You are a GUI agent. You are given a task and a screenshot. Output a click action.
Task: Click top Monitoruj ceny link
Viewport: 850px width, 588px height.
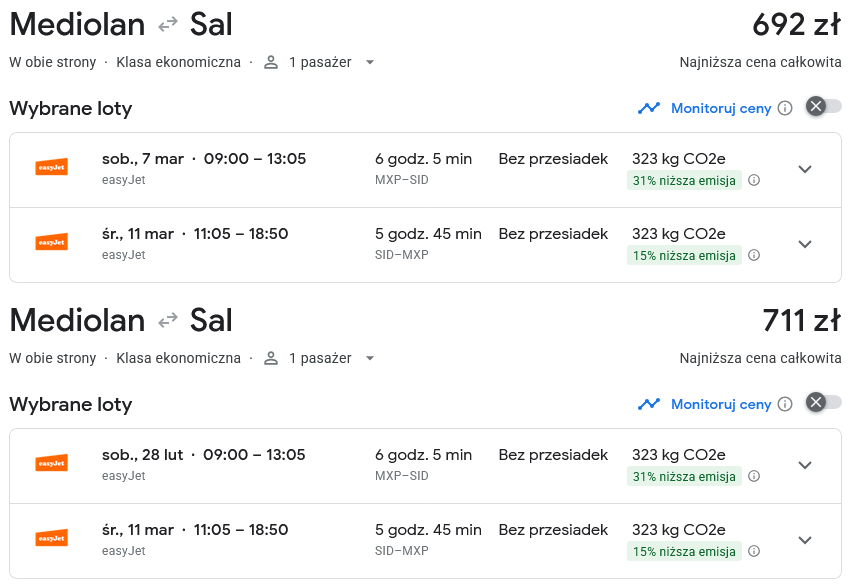coord(721,108)
